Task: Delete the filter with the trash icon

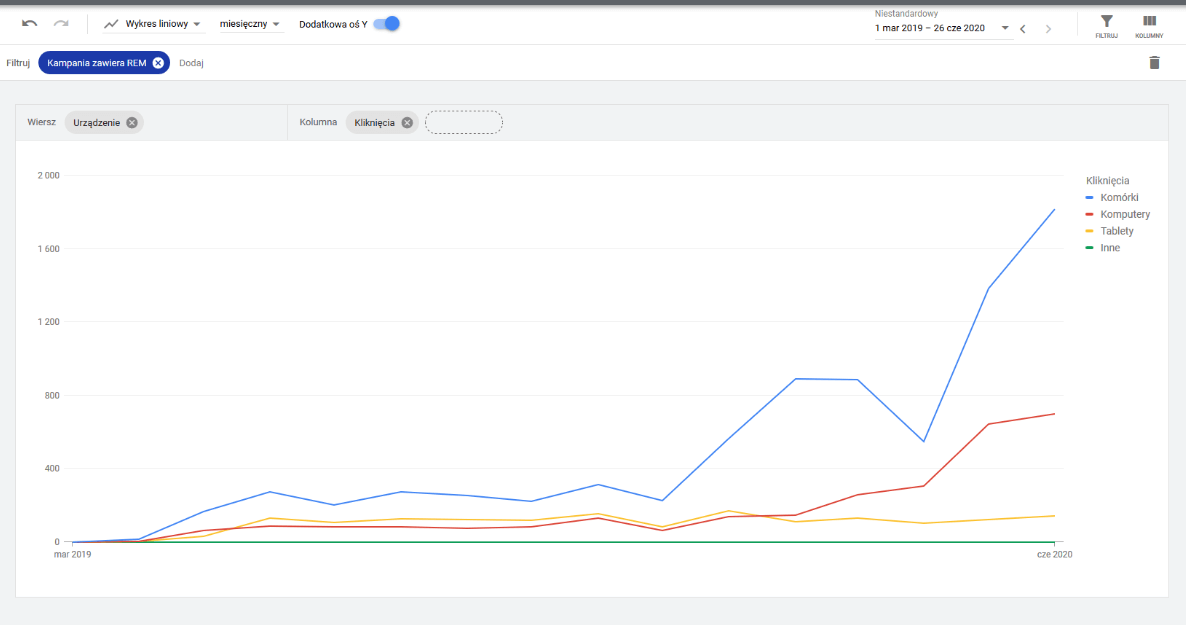Action: [x=1154, y=63]
